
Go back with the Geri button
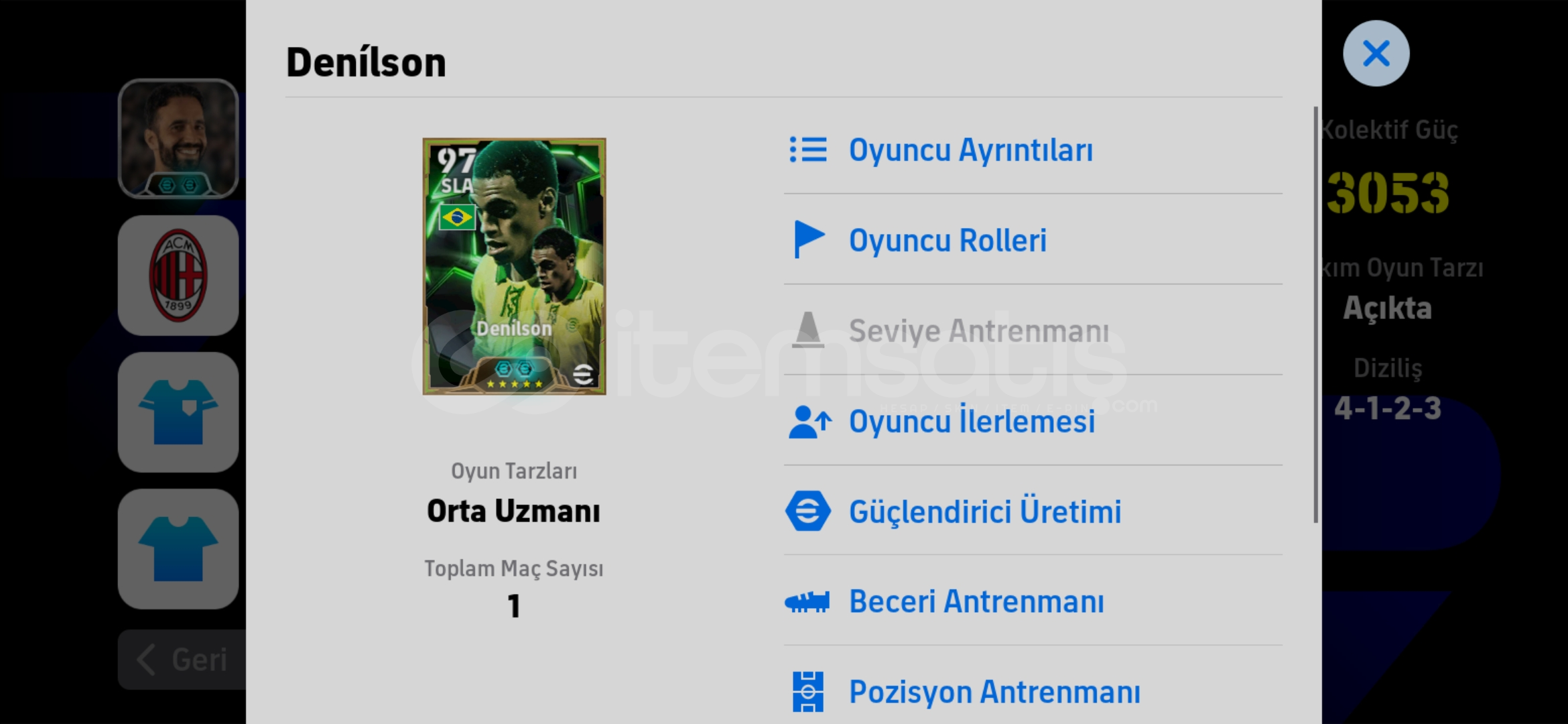(x=182, y=660)
